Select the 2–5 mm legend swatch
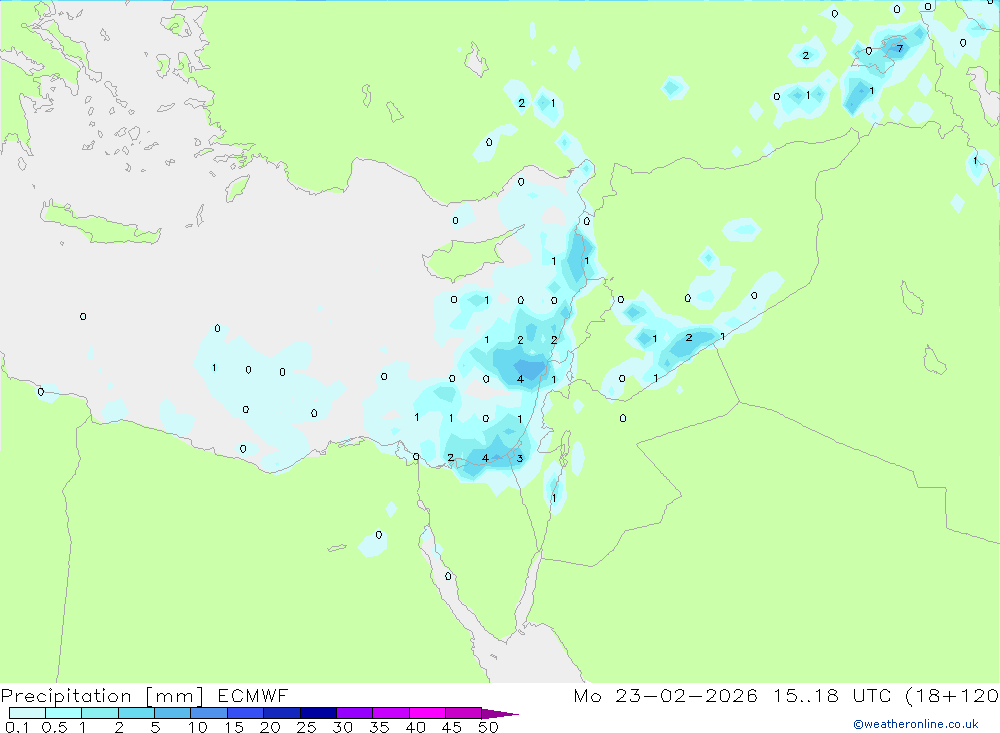Image resolution: width=1000 pixels, height=733 pixels. click(x=136, y=713)
